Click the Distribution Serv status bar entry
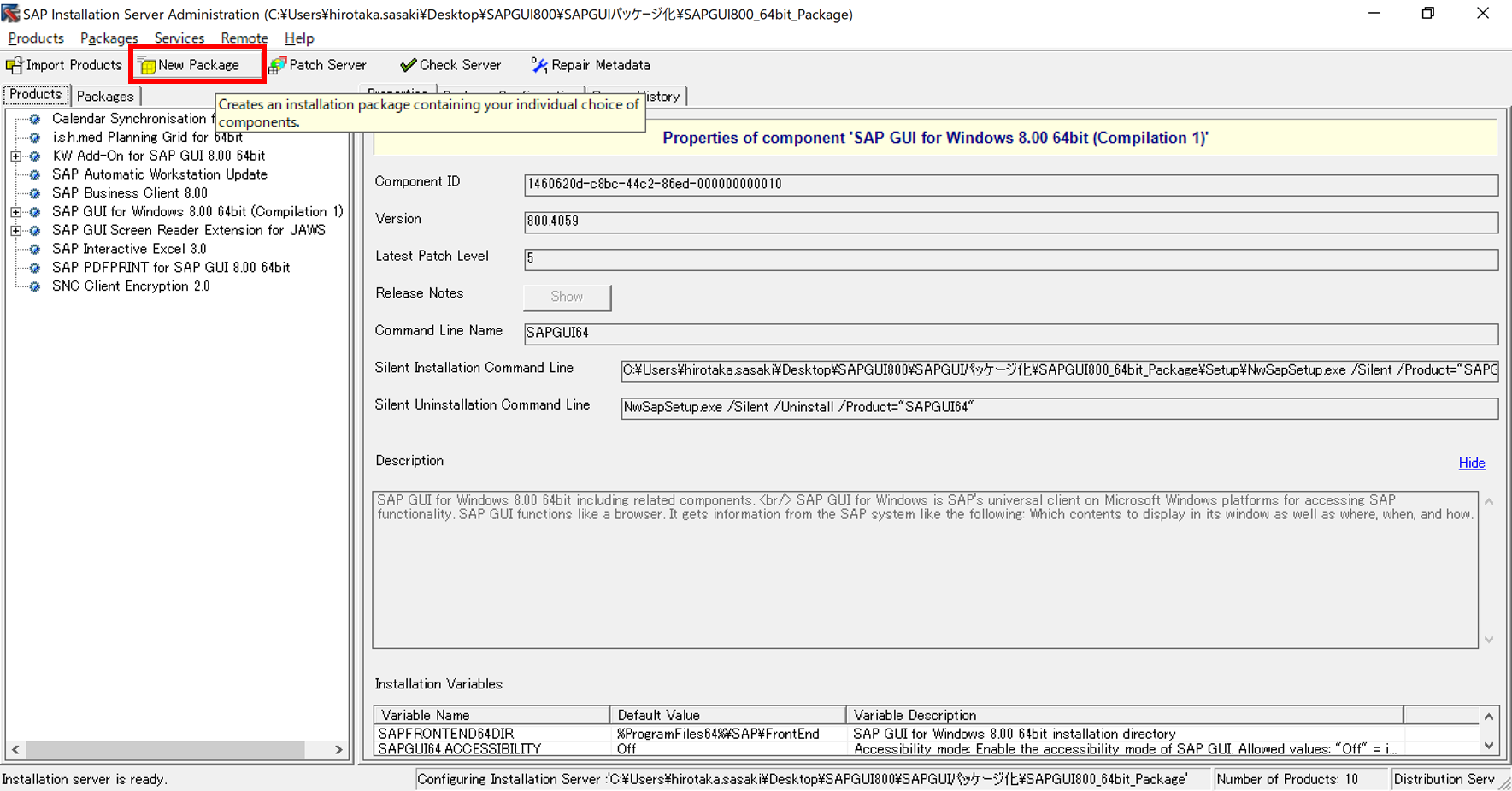 point(1444,779)
